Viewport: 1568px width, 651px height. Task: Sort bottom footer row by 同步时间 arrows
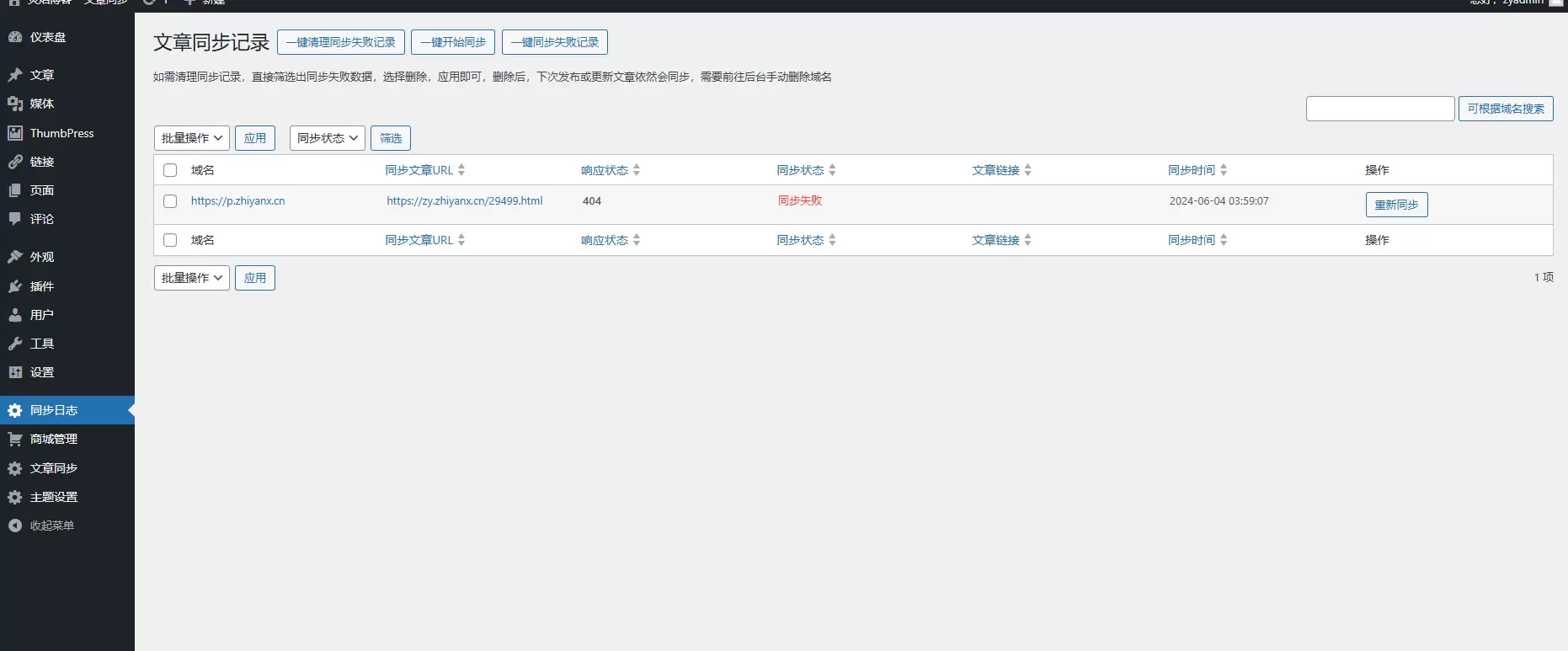point(1224,240)
